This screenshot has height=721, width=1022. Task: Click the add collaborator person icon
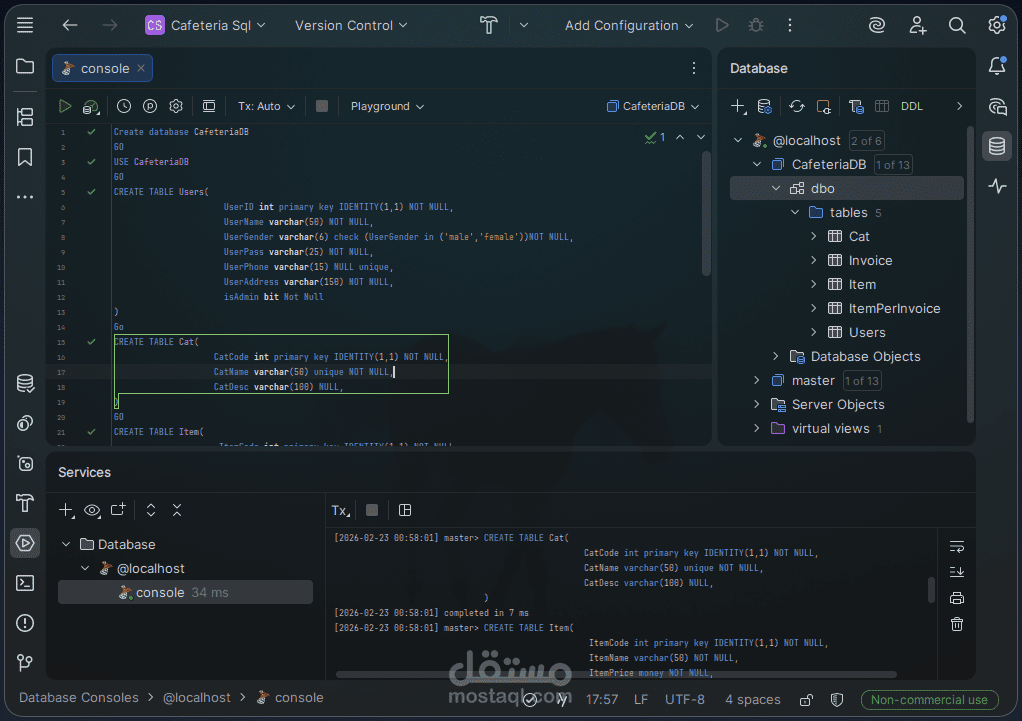coord(917,25)
